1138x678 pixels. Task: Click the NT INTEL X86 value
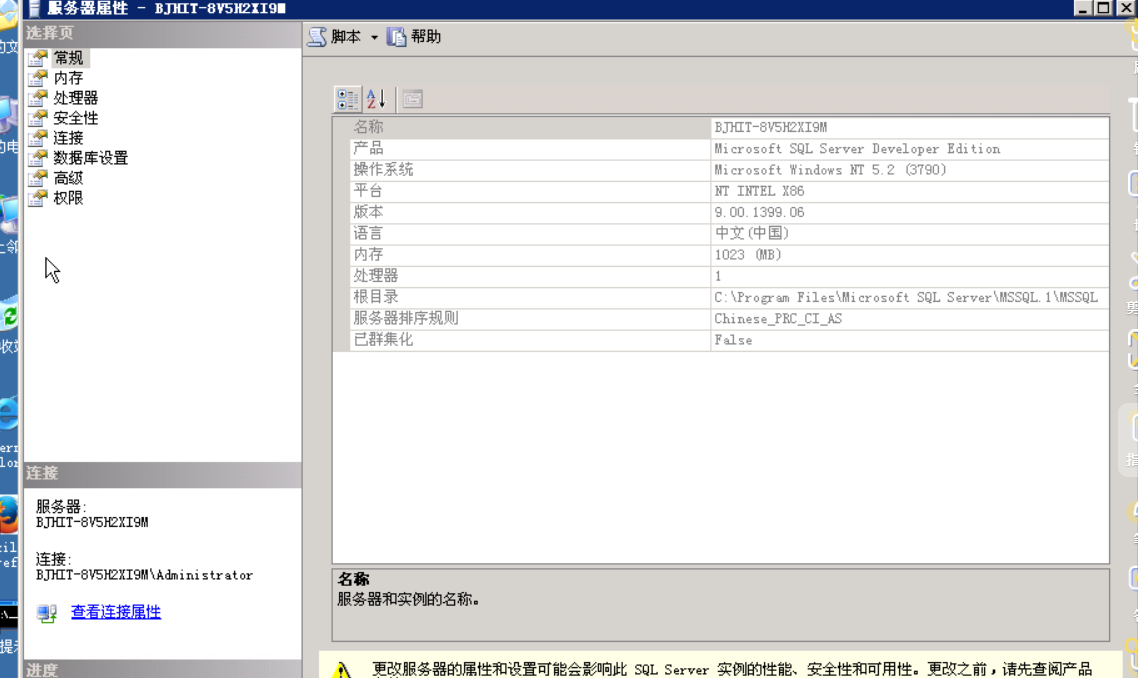(x=759, y=191)
